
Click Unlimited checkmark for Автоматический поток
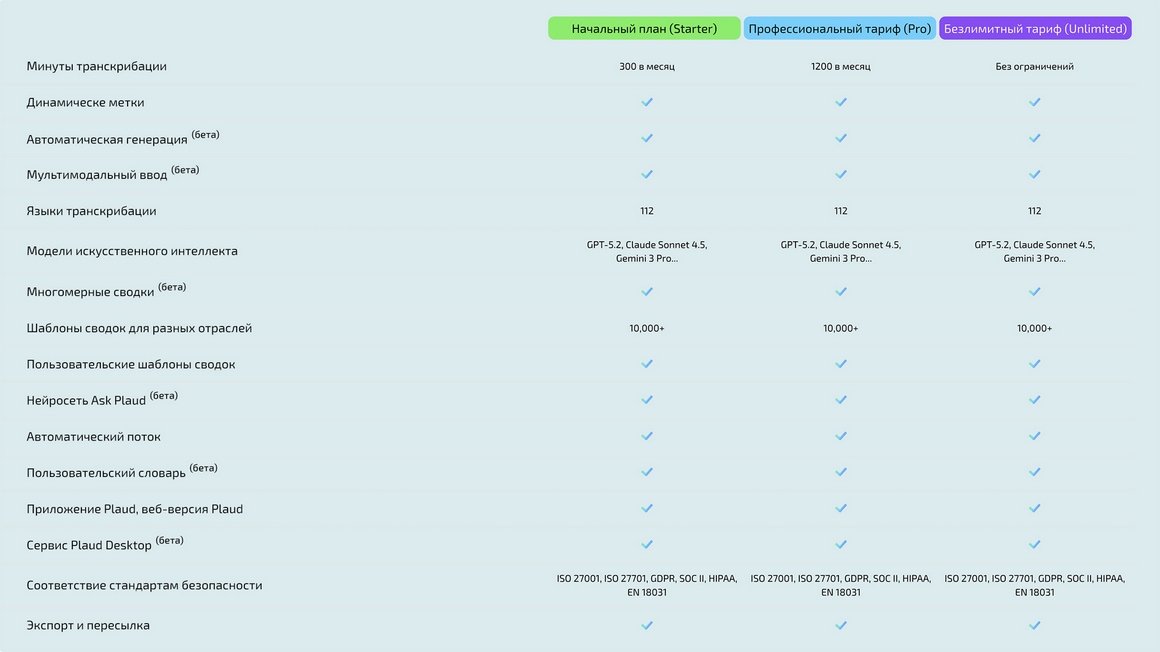1034,436
